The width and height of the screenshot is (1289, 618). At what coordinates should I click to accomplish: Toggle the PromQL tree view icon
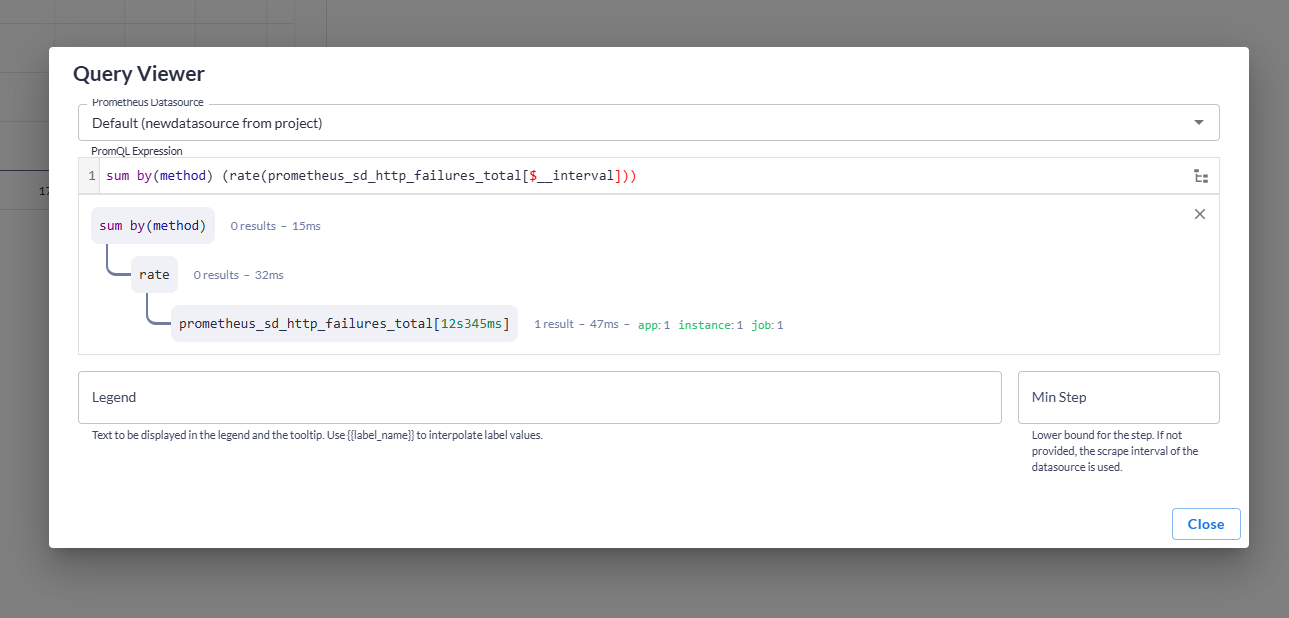point(1200,176)
